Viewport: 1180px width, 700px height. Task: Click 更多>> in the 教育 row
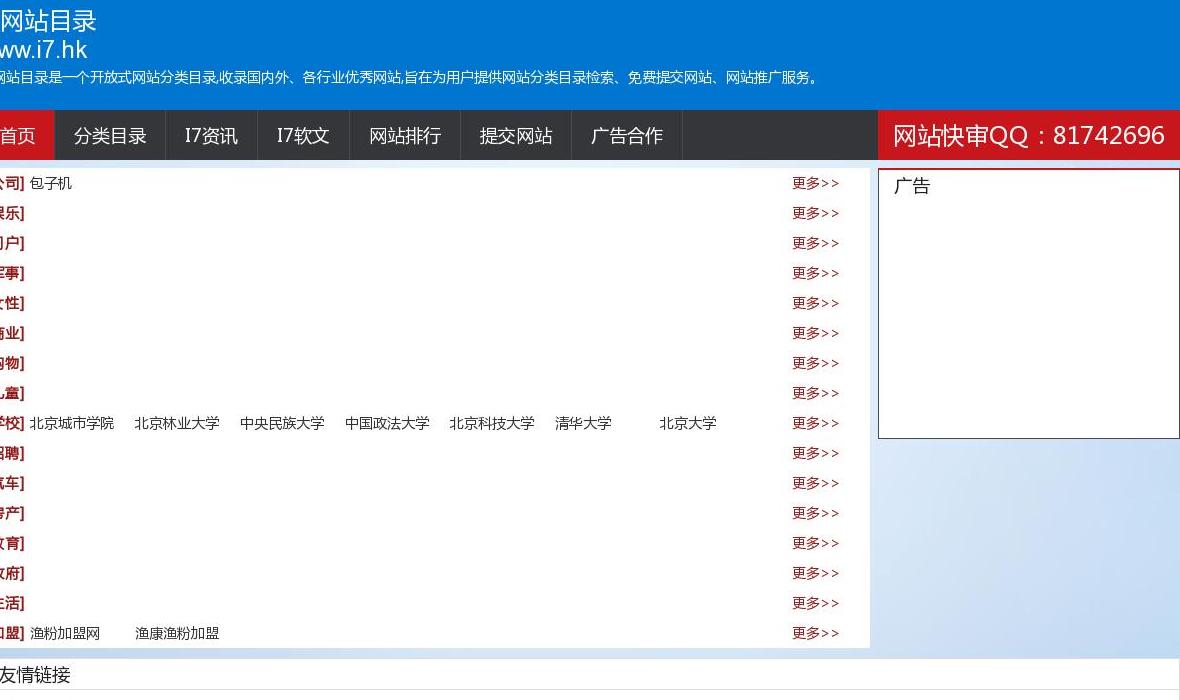point(815,543)
